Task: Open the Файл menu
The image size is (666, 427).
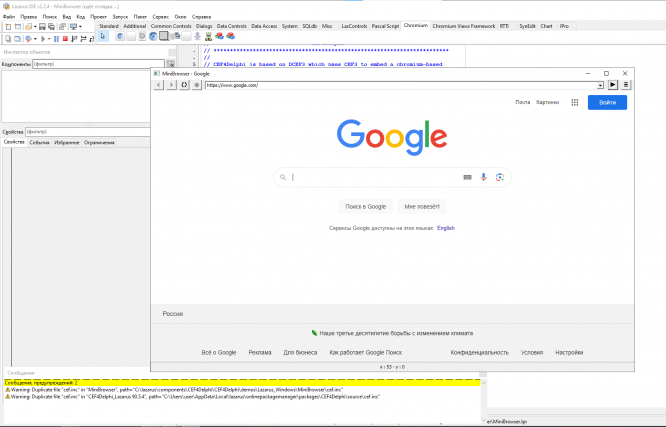Action: (9, 17)
